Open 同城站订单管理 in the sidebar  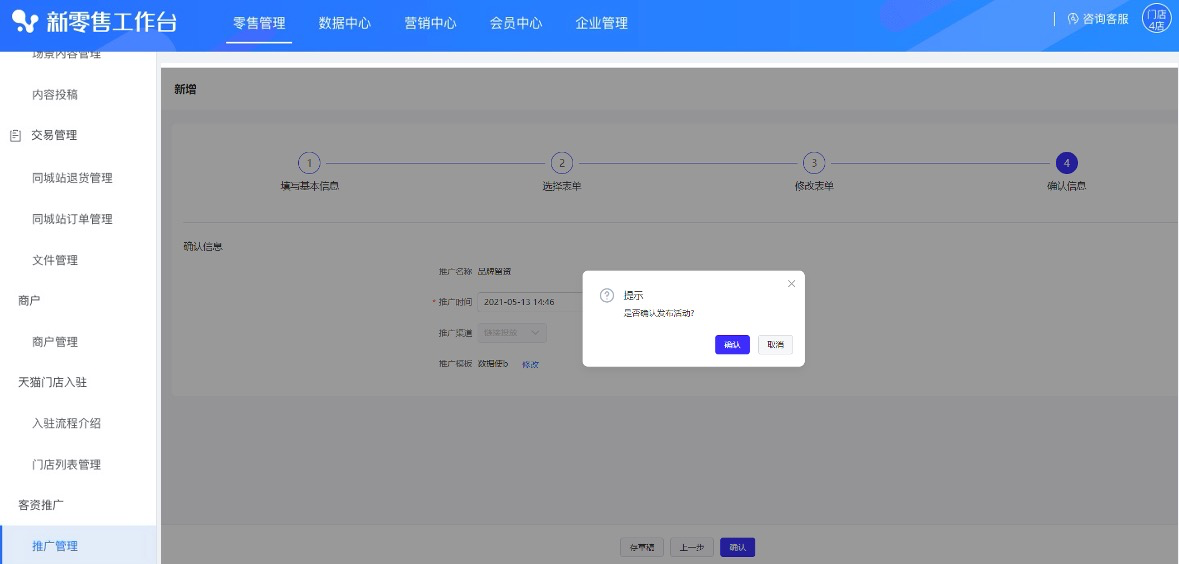tap(72, 219)
